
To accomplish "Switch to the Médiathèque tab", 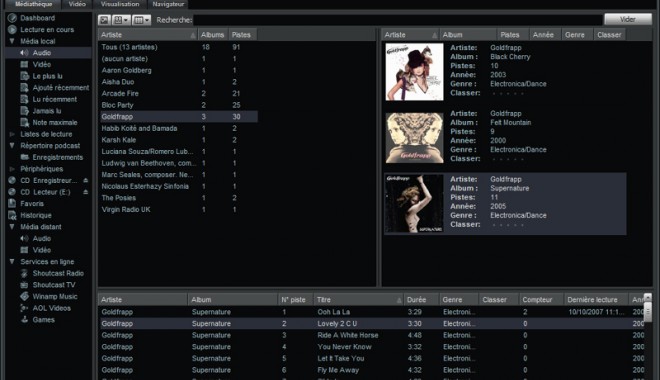I will 33,4.
